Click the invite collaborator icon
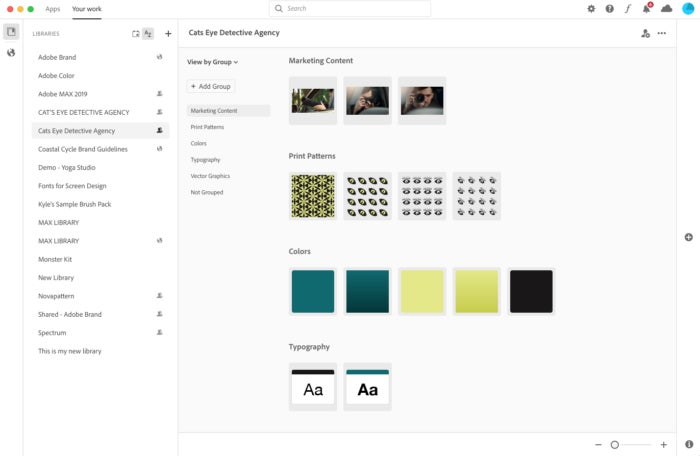This screenshot has width=700, height=456. [645, 33]
